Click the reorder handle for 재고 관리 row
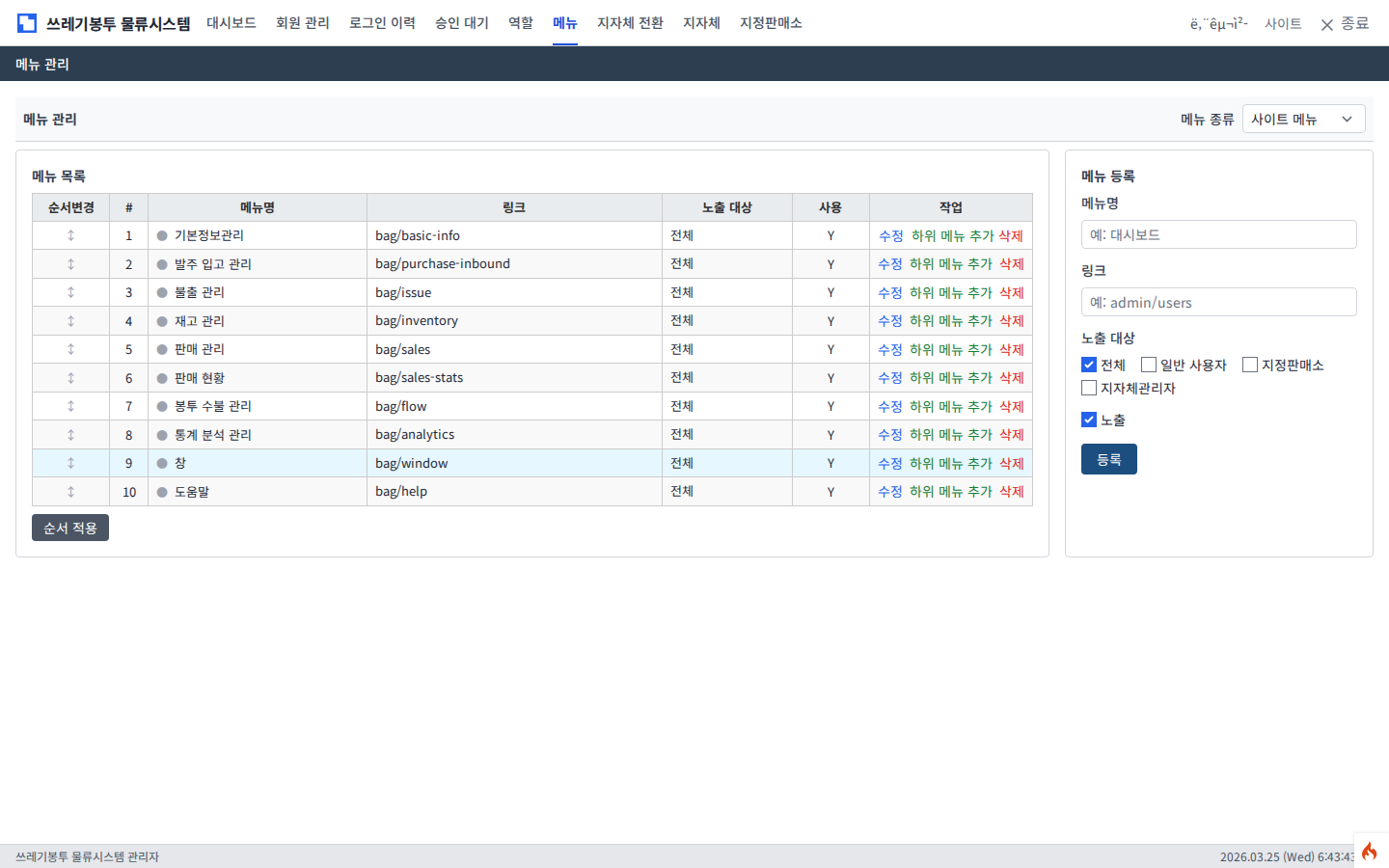The image size is (1389, 868). [x=70, y=321]
